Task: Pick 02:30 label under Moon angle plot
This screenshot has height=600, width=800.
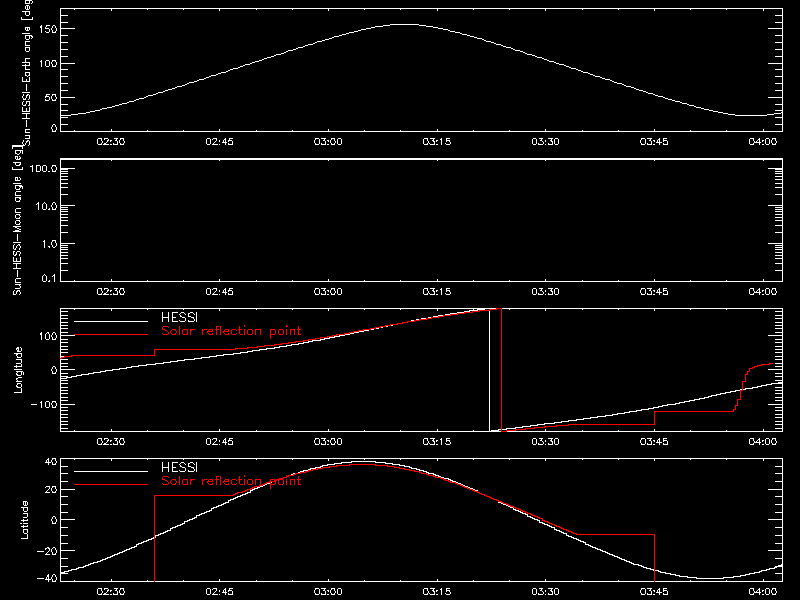Action: 111,291
